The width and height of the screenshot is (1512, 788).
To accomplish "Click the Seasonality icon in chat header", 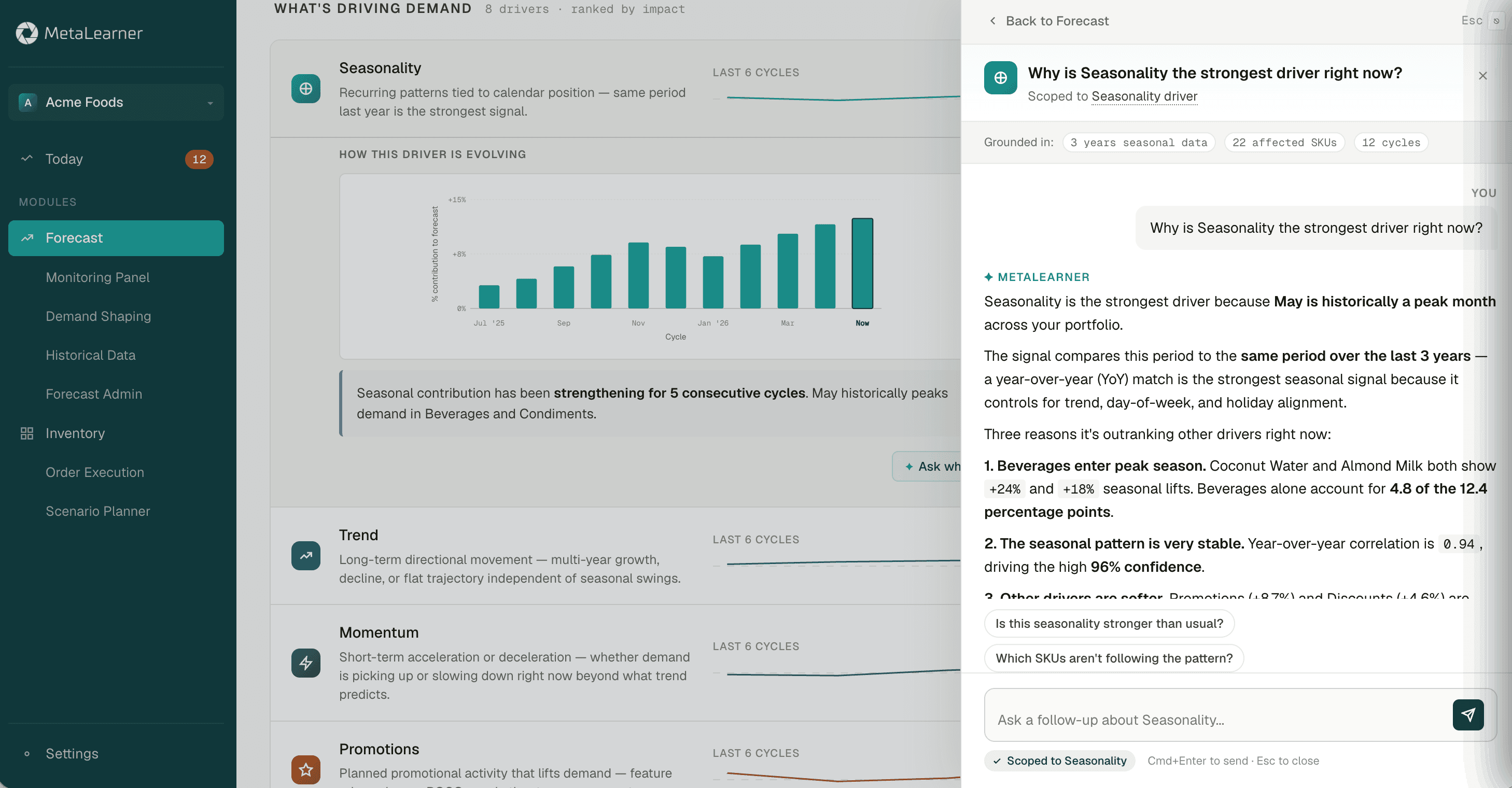I will 1000,77.
